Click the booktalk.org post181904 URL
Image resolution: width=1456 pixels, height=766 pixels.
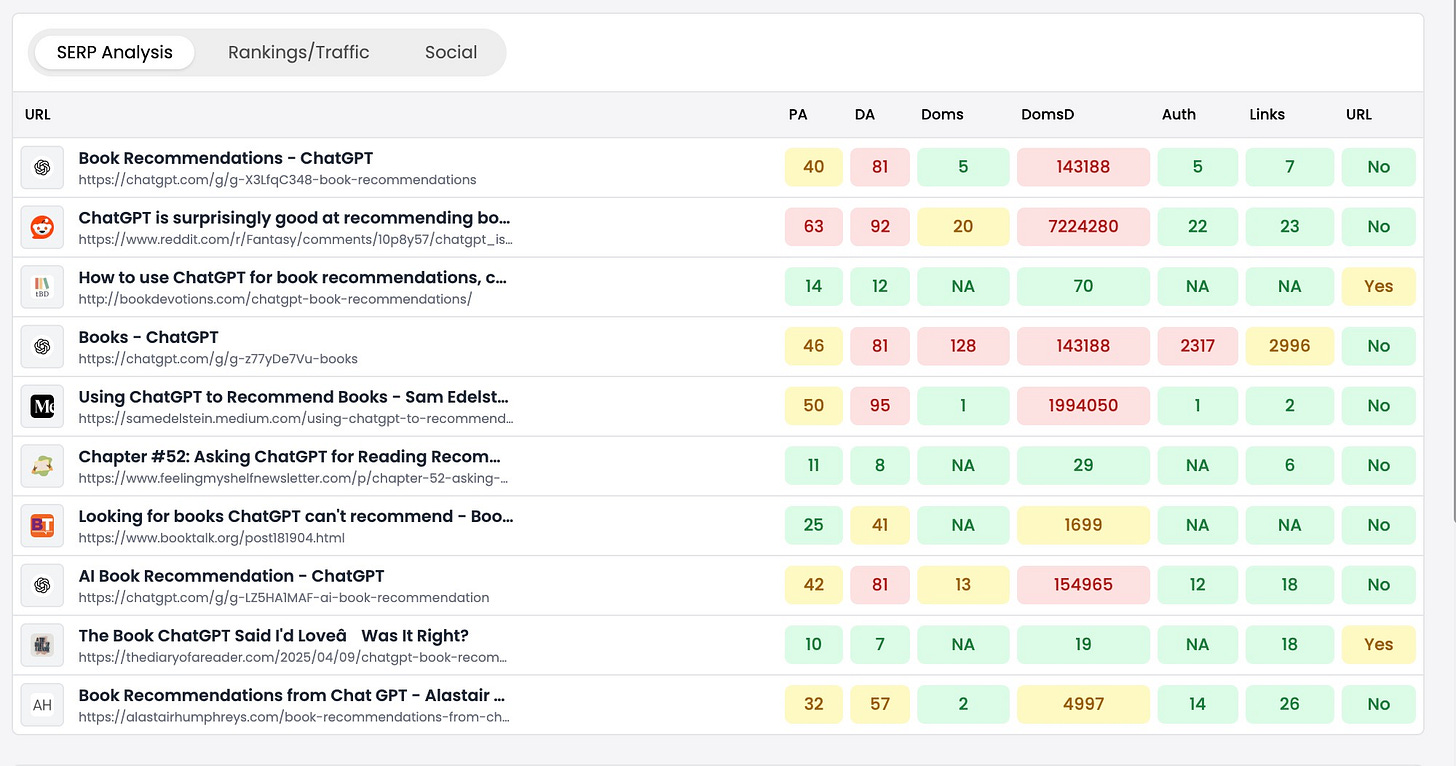211,538
